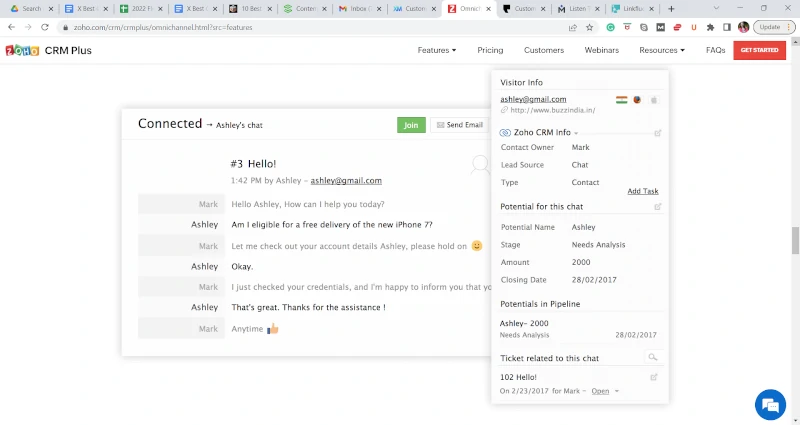The height and width of the screenshot is (425, 800).
Task: Click the Apple OS icon in Visitor Info
Action: pos(654,100)
